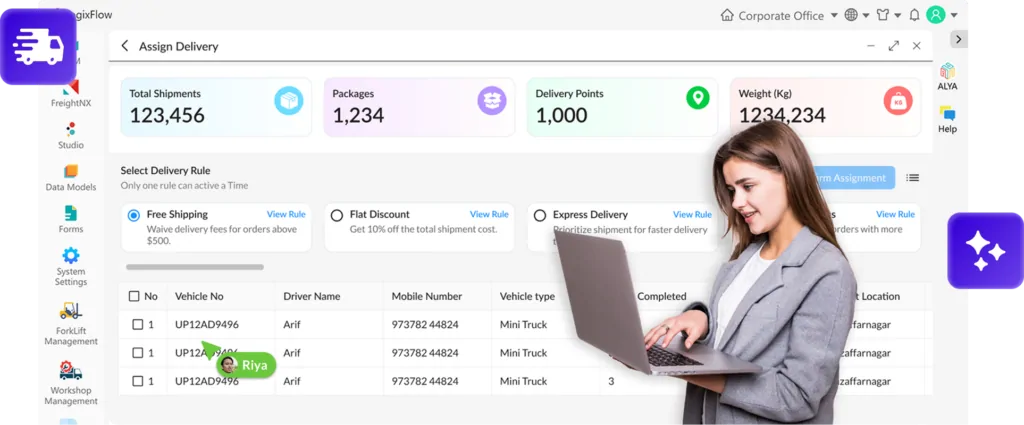Screen dimensions: 1024x425
Task: Select the Express Delivery radio button
Action: point(540,215)
